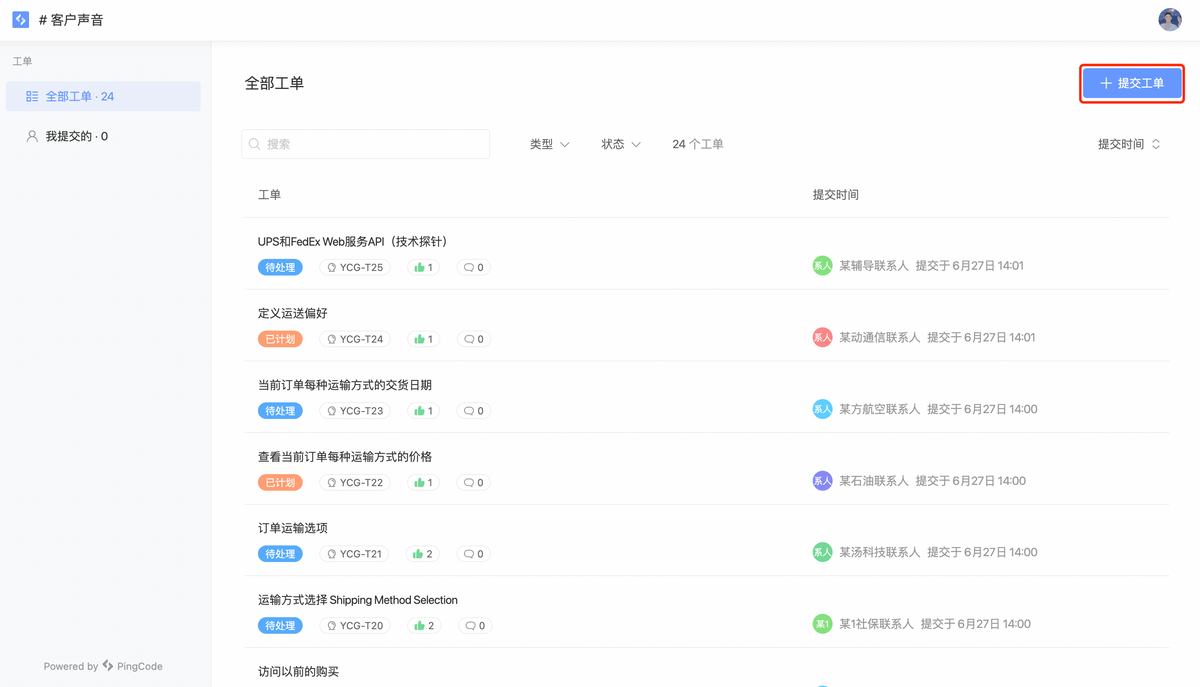Click thumbs-up vote on YCG-T25 ticket
Screen dimensions: 1200x687
423,267
